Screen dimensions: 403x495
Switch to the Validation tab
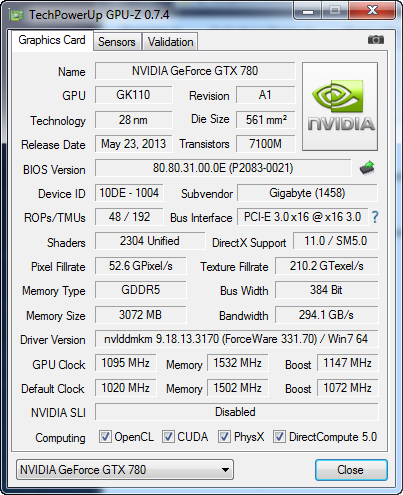click(x=170, y=42)
